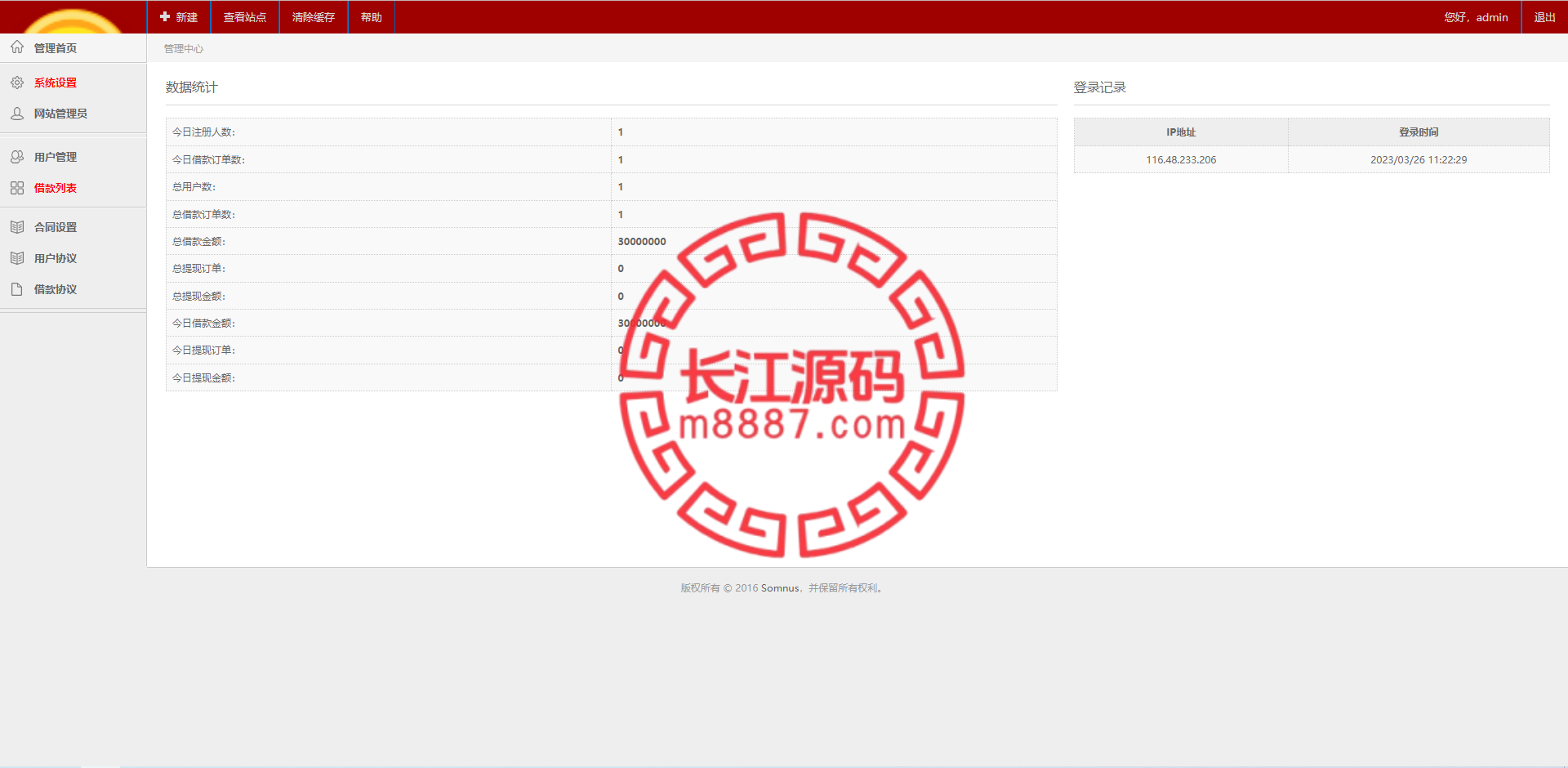Click the 管理中心 breadcrumb
The width and height of the screenshot is (1568, 768).
tap(184, 49)
